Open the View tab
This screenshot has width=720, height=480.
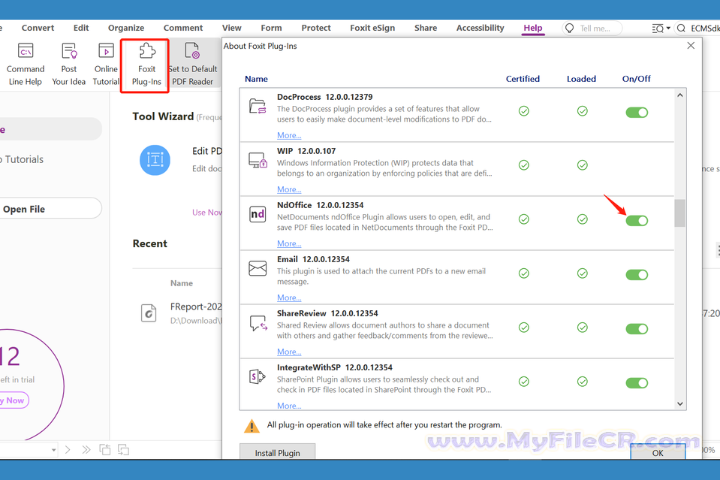tap(231, 28)
